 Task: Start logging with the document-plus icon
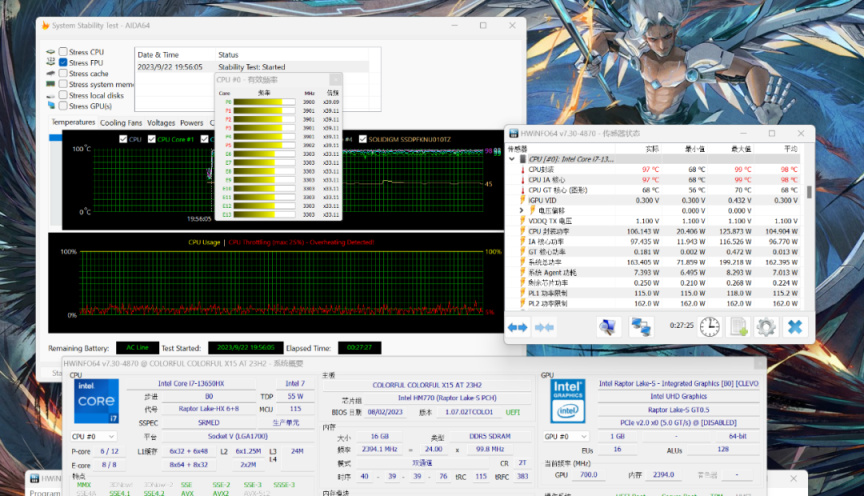(738, 327)
